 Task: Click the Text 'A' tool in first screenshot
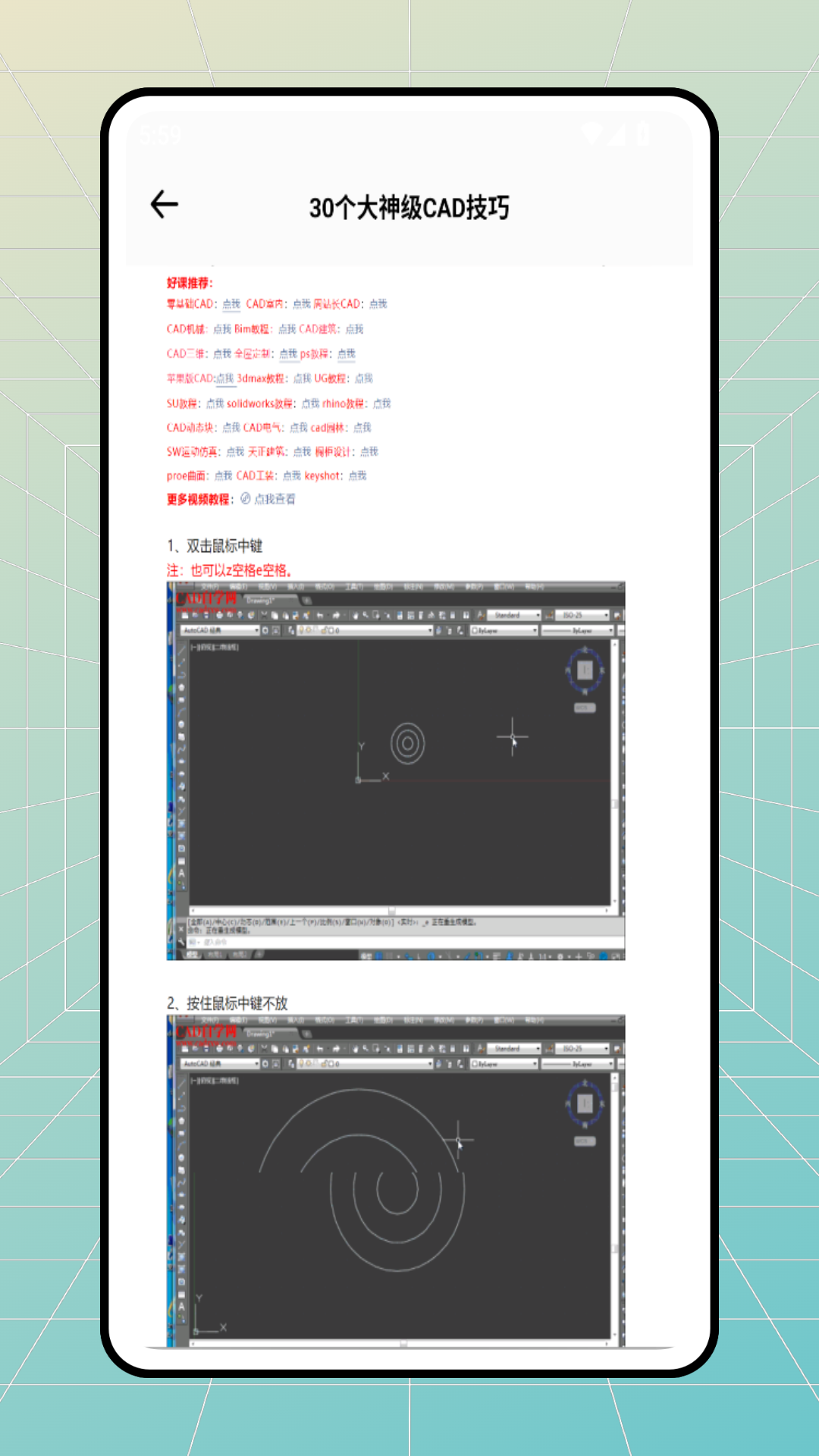[x=181, y=874]
